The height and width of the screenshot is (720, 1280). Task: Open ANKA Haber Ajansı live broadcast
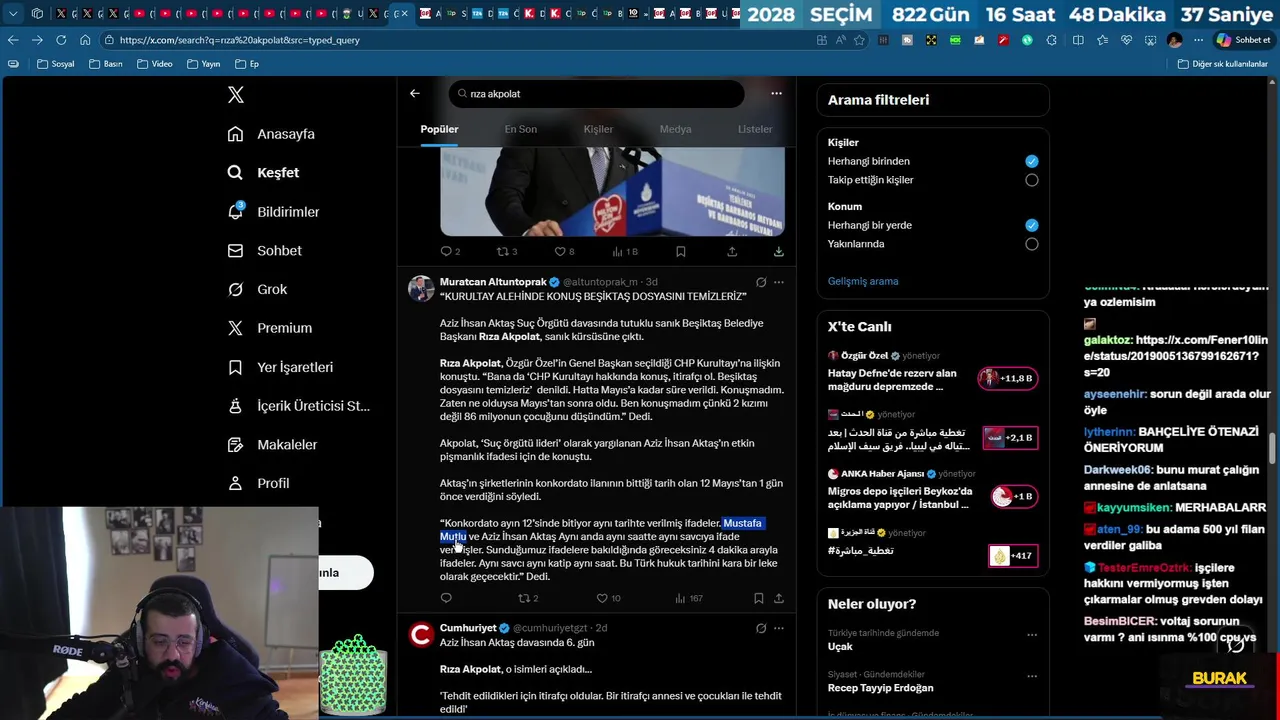[932, 489]
